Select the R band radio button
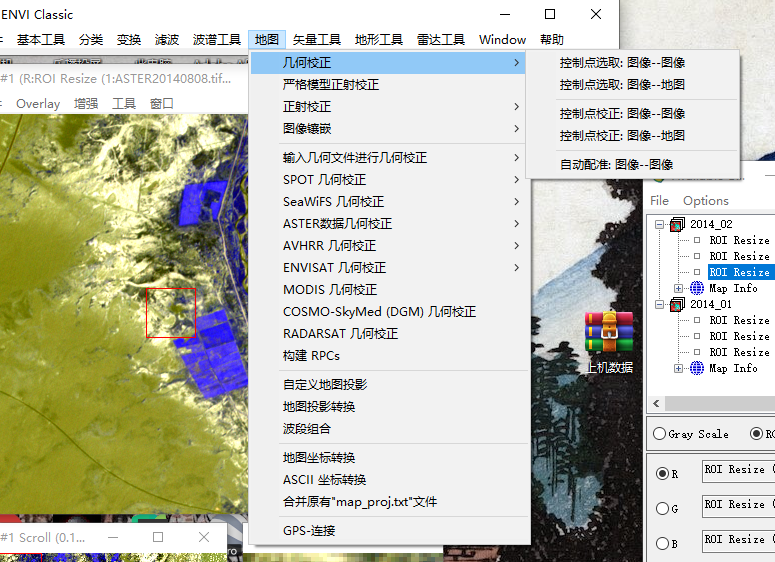The width and height of the screenshot is (775, 562). pos(662,474)
